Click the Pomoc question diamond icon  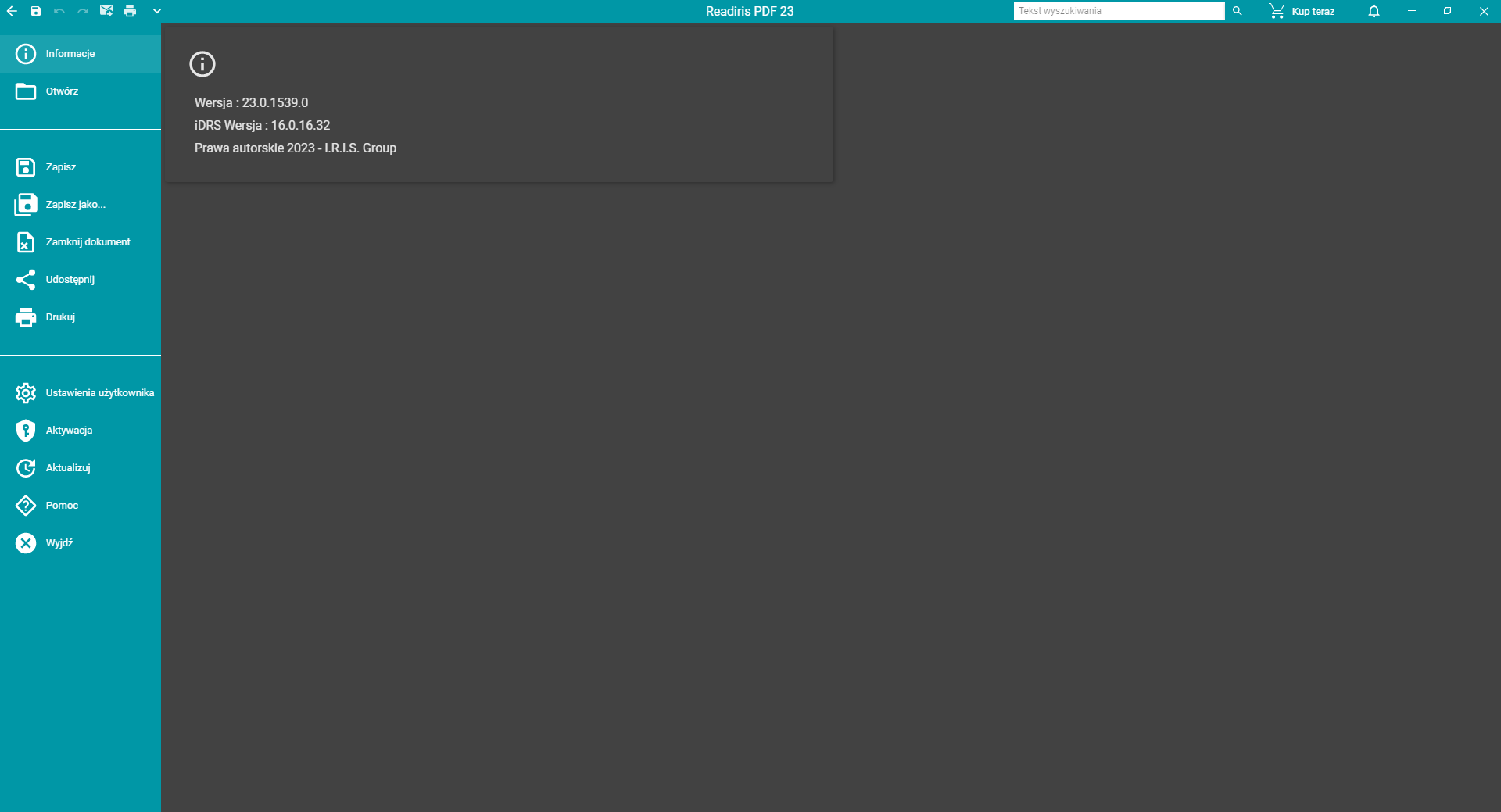pos(26,506)
